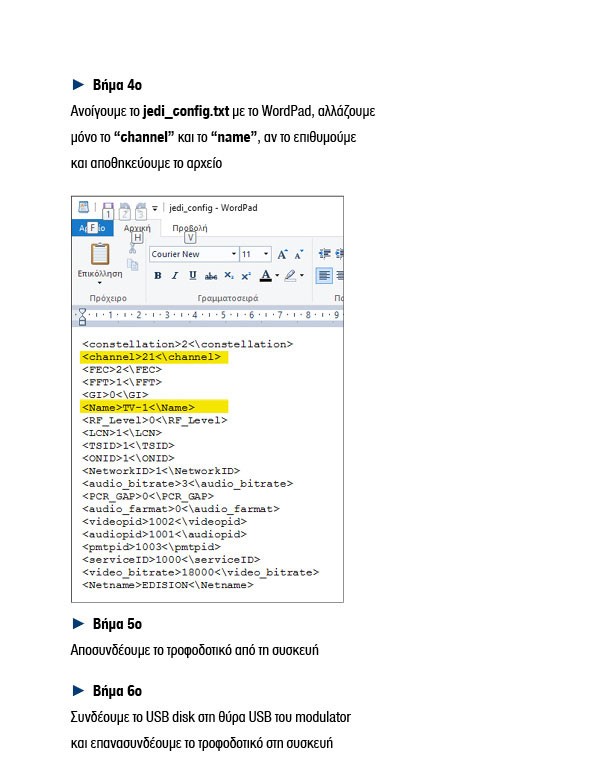The height and width of the screenshot is (775, 596).
Task: Expand the Customize Quick Access Toolbar arrow
Action: click(155, 208)
